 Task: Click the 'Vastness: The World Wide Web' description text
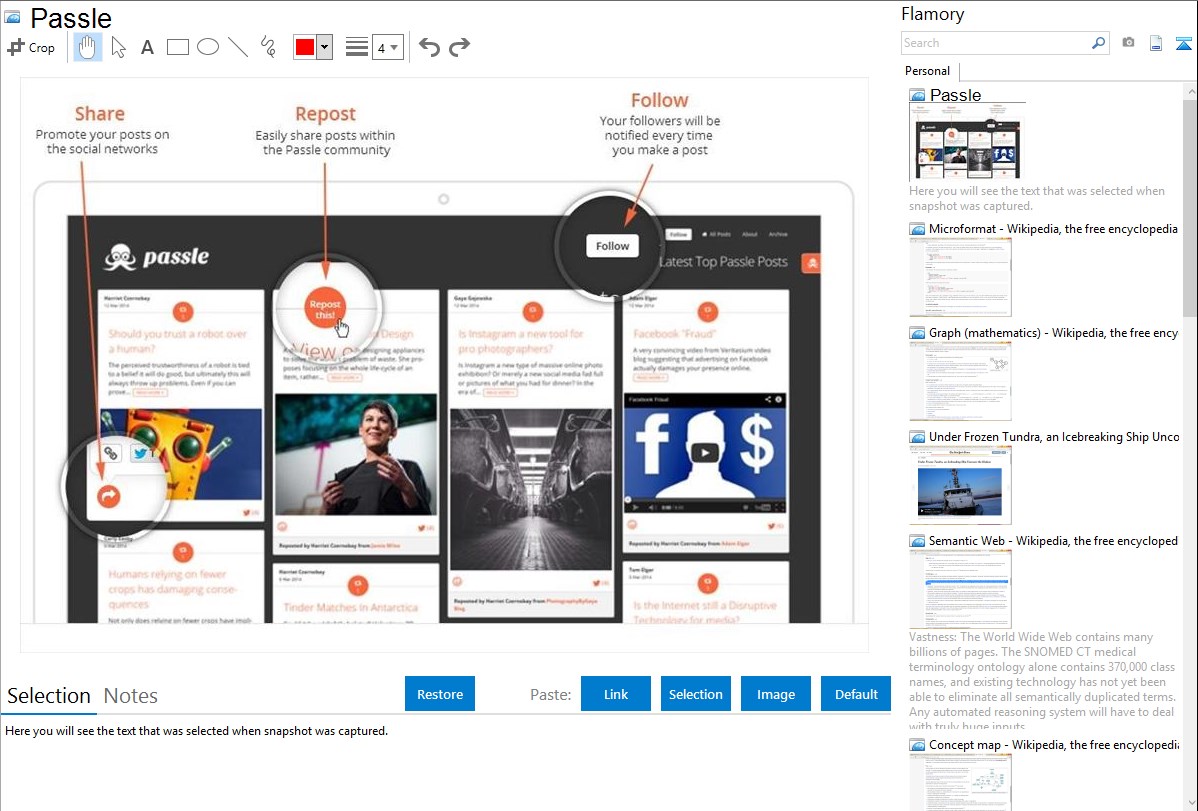pyautogui.click(x=1043, y=682)
